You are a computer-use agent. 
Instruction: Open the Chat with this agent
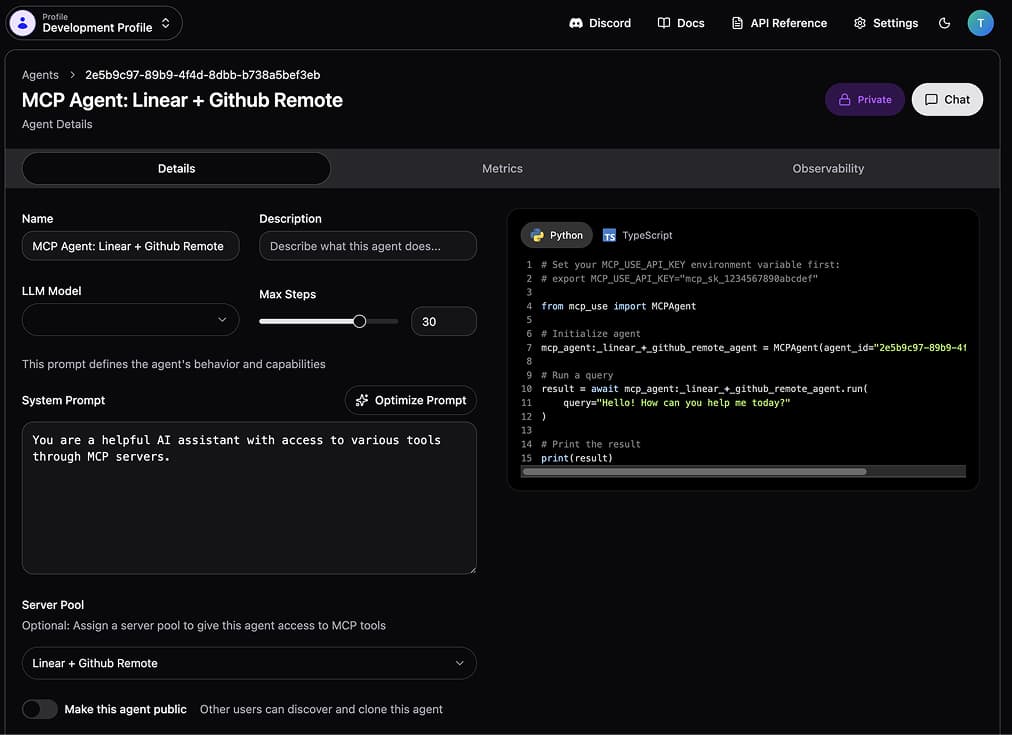[946, 99]
